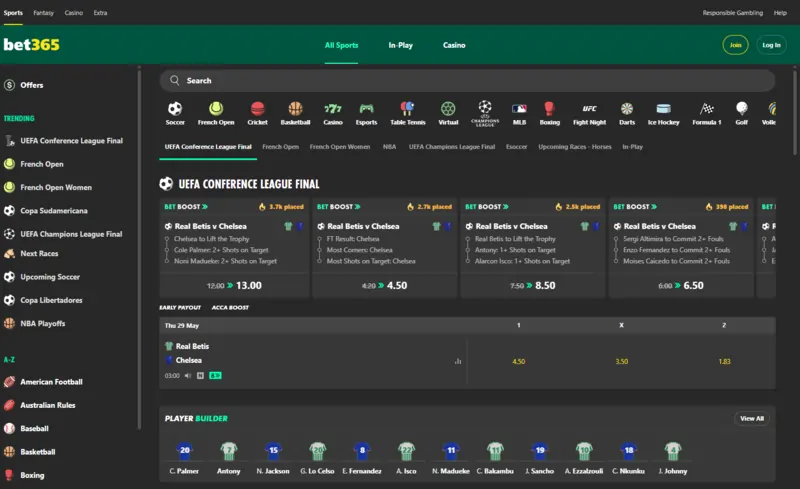The width and height of the screenshot is (800, 489).
Task: Select the Virtual sports icon
Action: pos(448,109)
